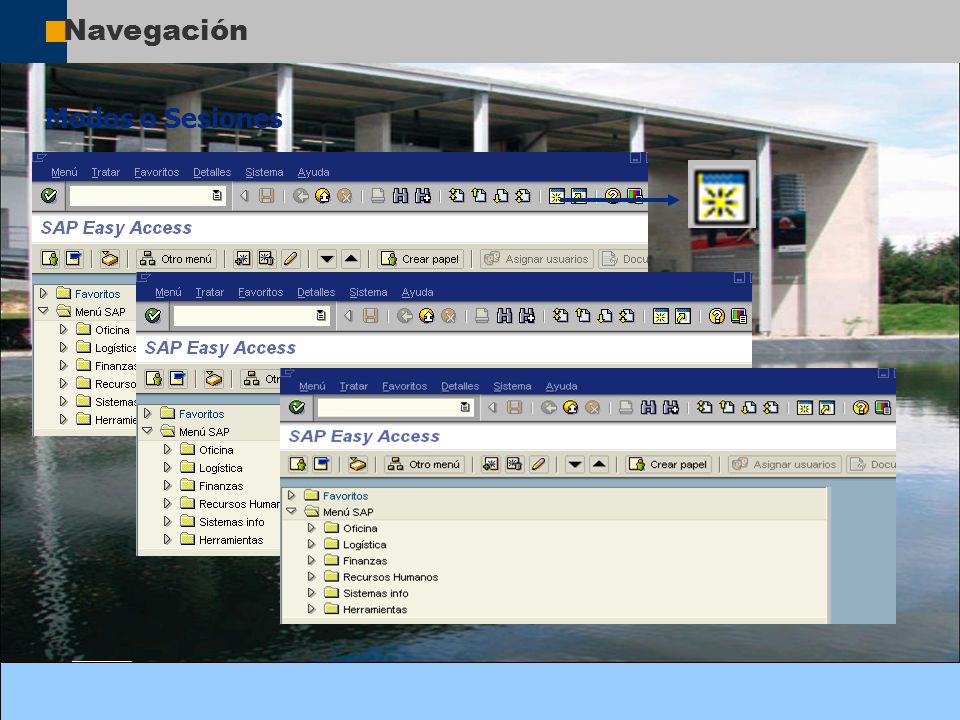This screenshot has width=960, height=720.
Task: Click command field in front window
Action: click(x=395, y=407)
